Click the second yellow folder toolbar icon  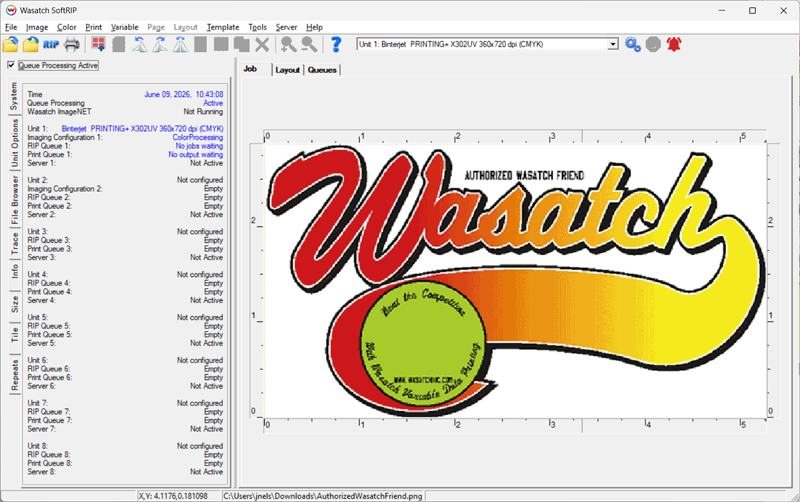coord(31,44)
